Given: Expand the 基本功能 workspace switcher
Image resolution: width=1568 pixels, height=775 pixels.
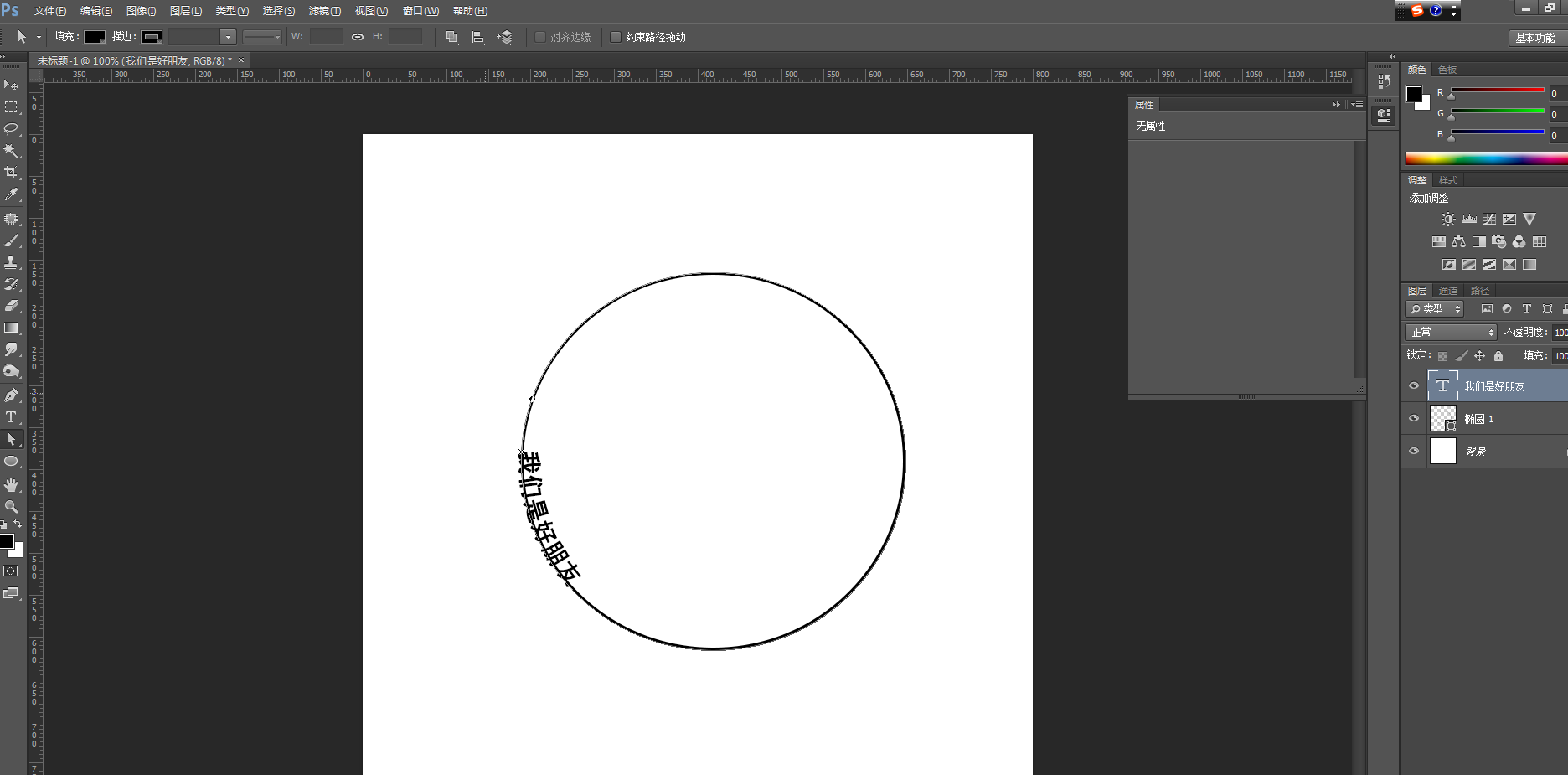Looking at the screenshot, I should coord(1534,38).
